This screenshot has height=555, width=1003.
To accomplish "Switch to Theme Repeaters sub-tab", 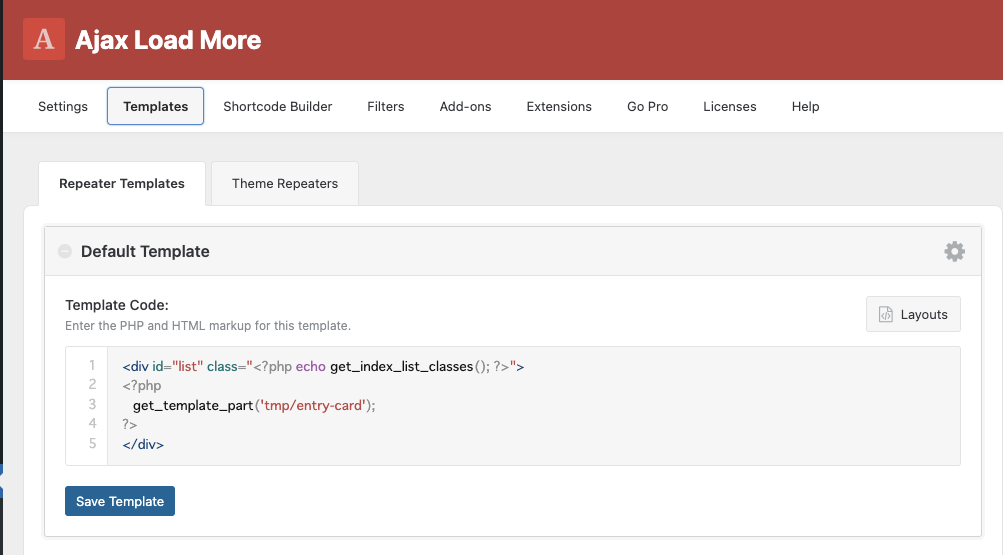I will (x=285, y=184).
